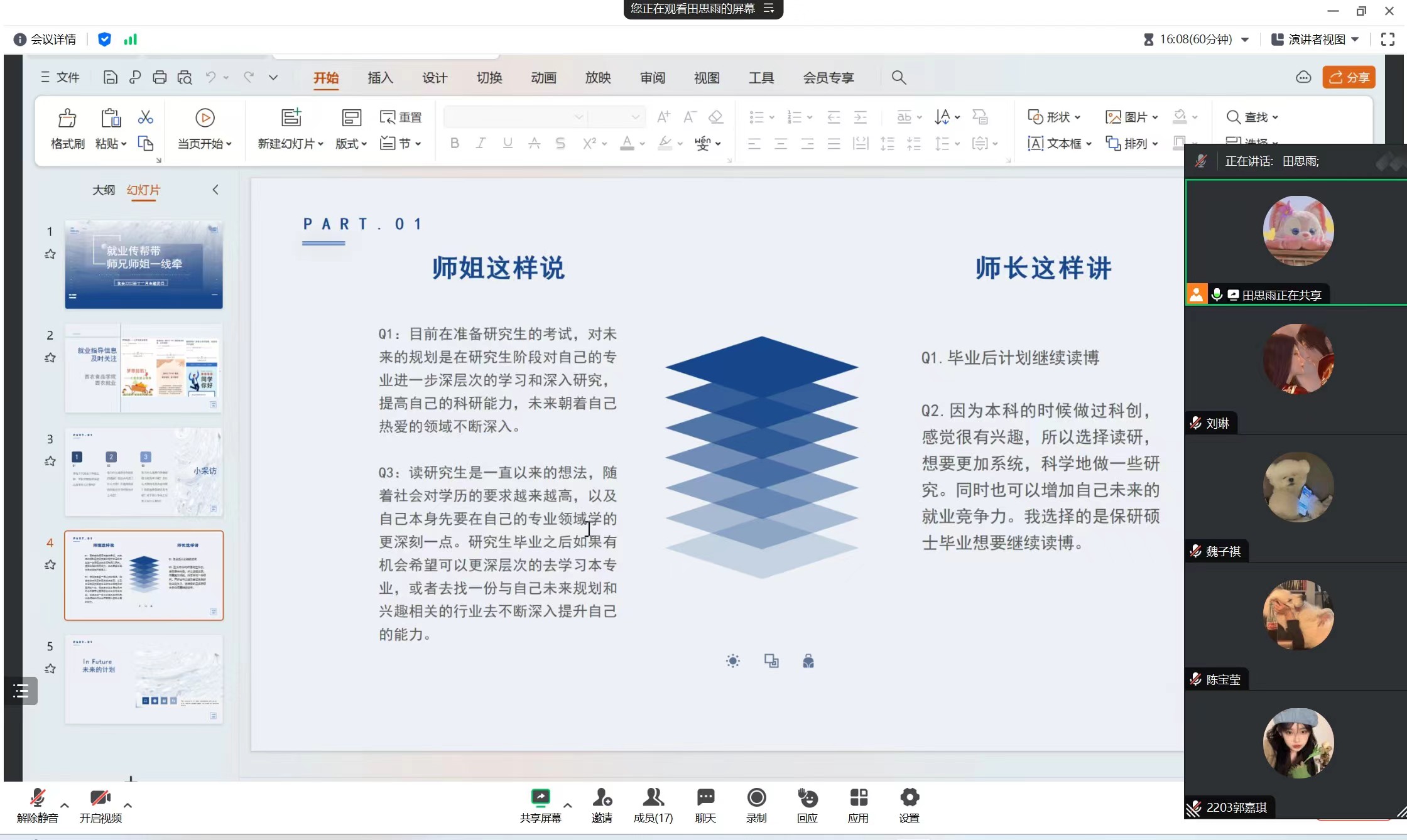Switch to the 插入 ribbon tab
This screenshot has height=840, width=1407.
coord(380,78)
